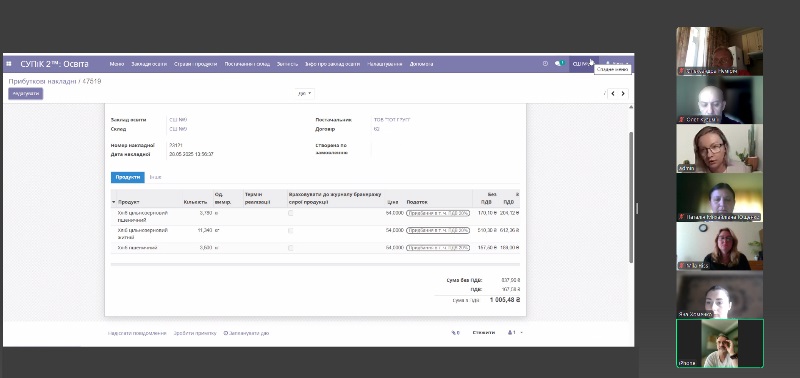Click the Дата накладної value
800x378 pixels.
point(191,154)
